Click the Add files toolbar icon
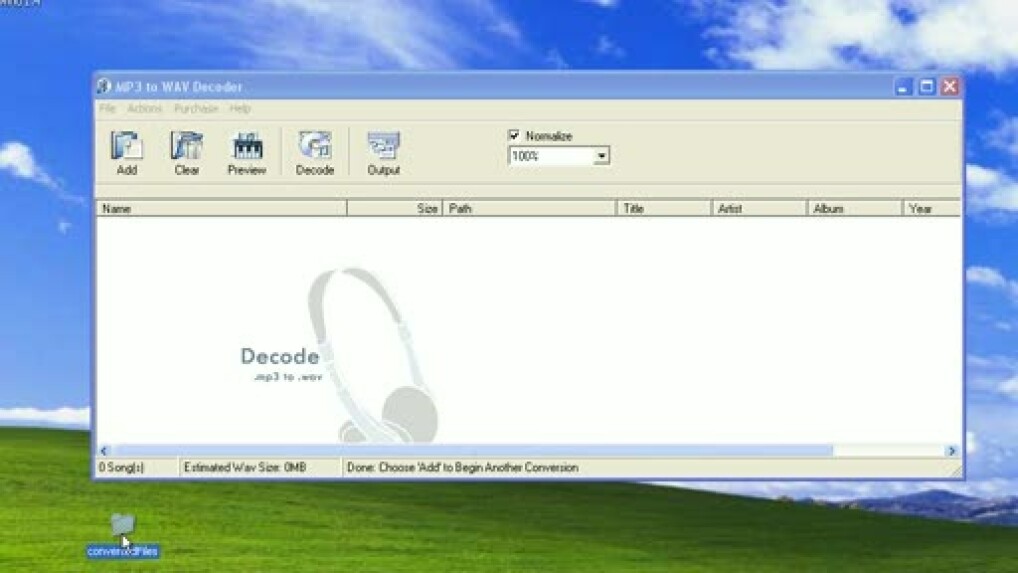This screenshot has width=1018, height=573. click(x=127, y=148)
